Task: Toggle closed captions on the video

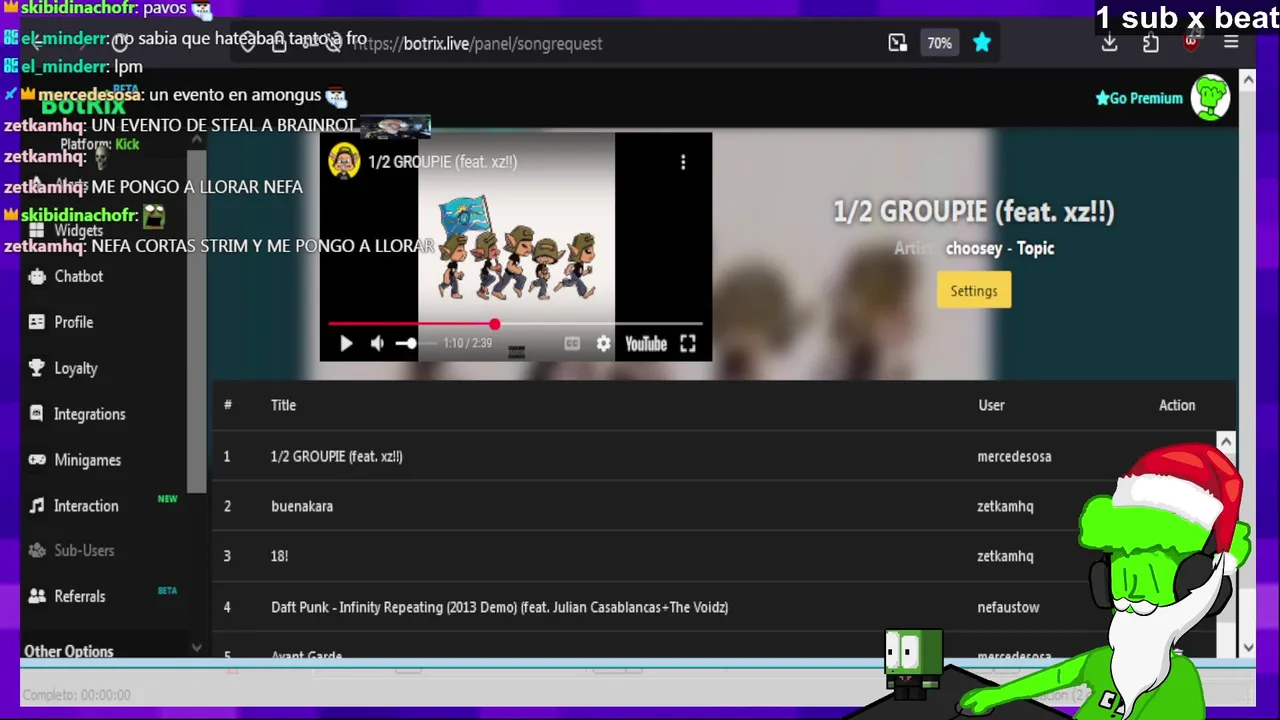Action: (x=572, y=344)
